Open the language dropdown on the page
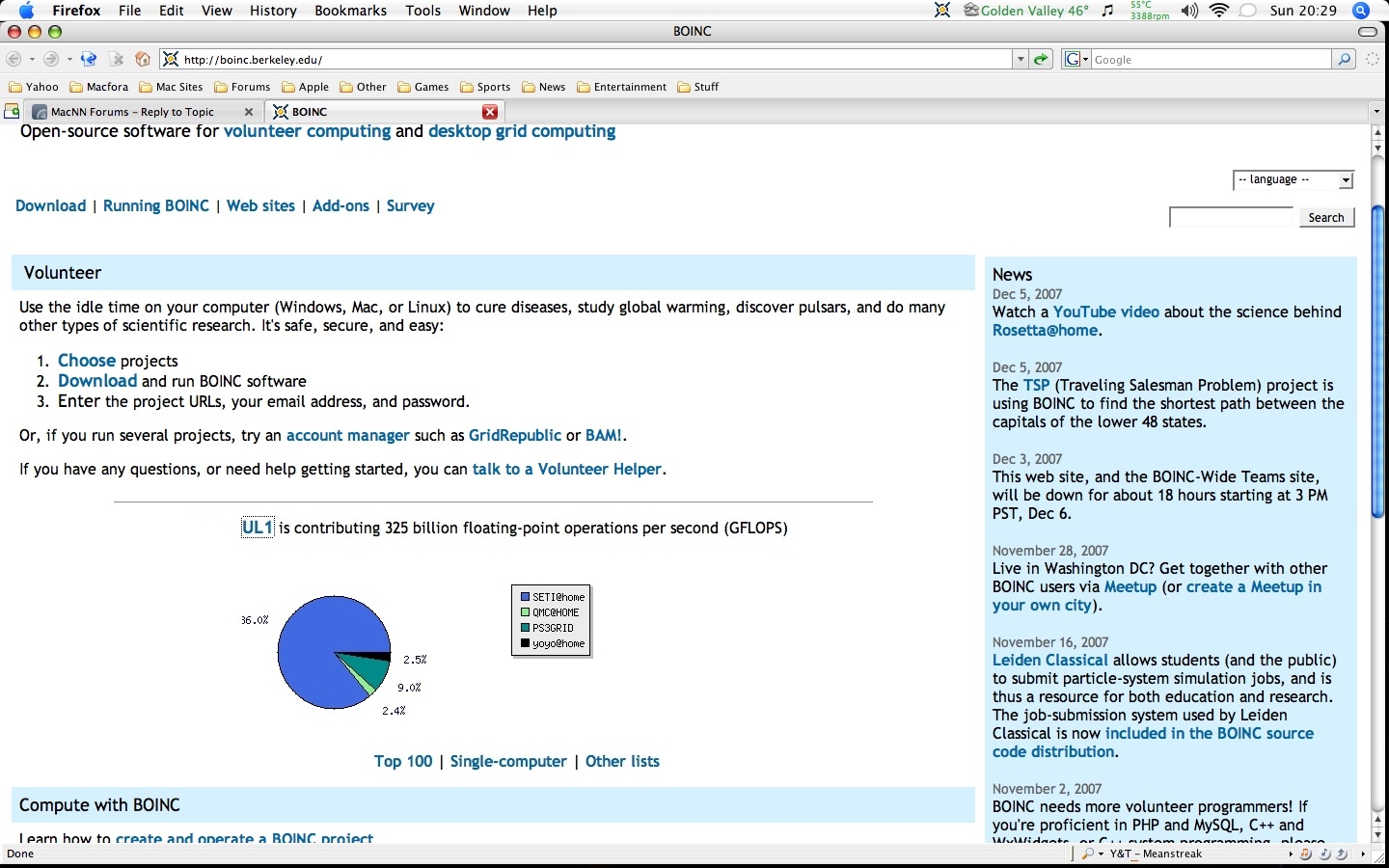The image size is (1389, 868). coord(1293,180)
